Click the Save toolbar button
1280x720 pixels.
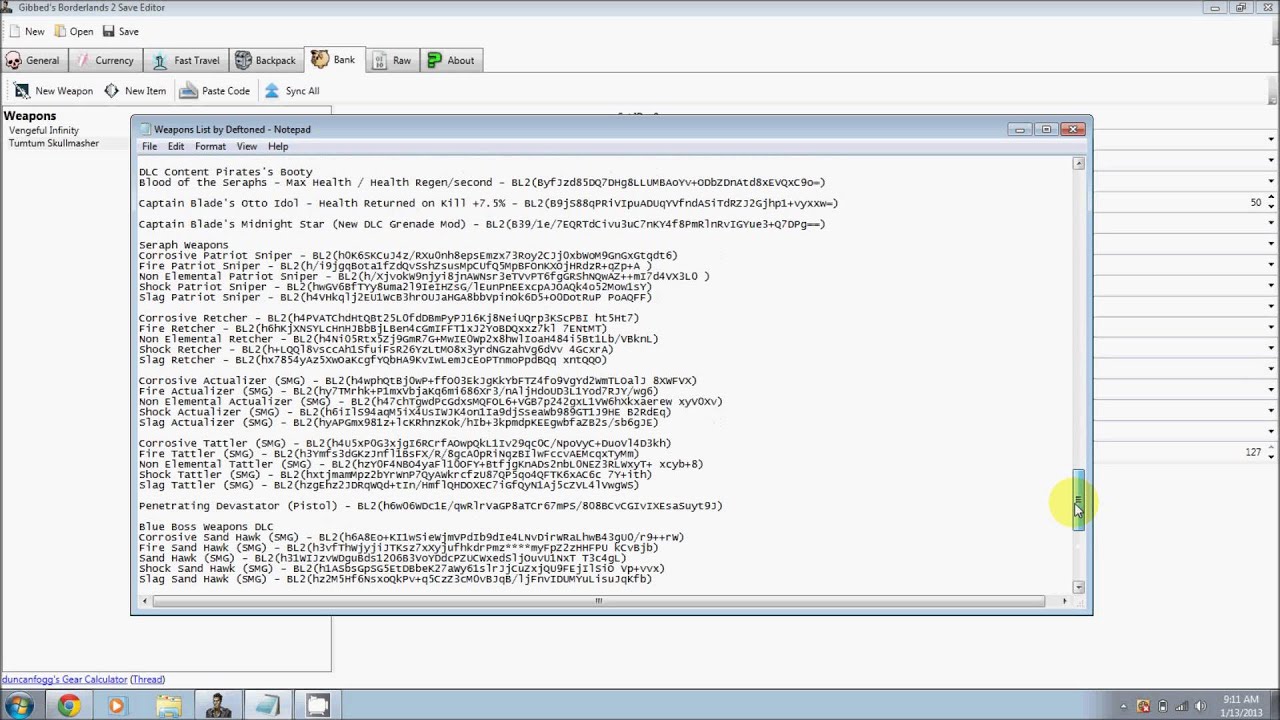pos(119,31)
